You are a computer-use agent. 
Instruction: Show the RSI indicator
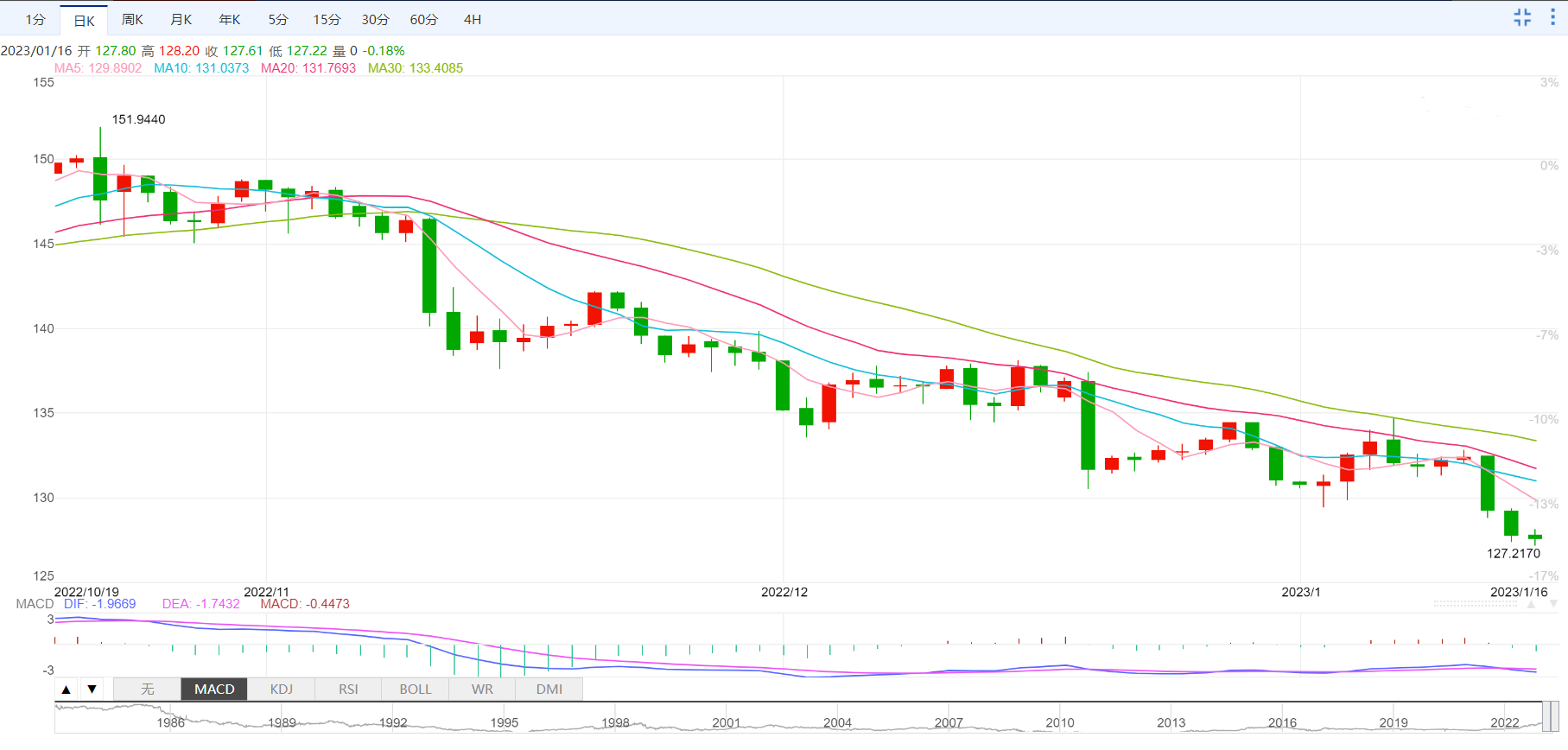[348, 690]
